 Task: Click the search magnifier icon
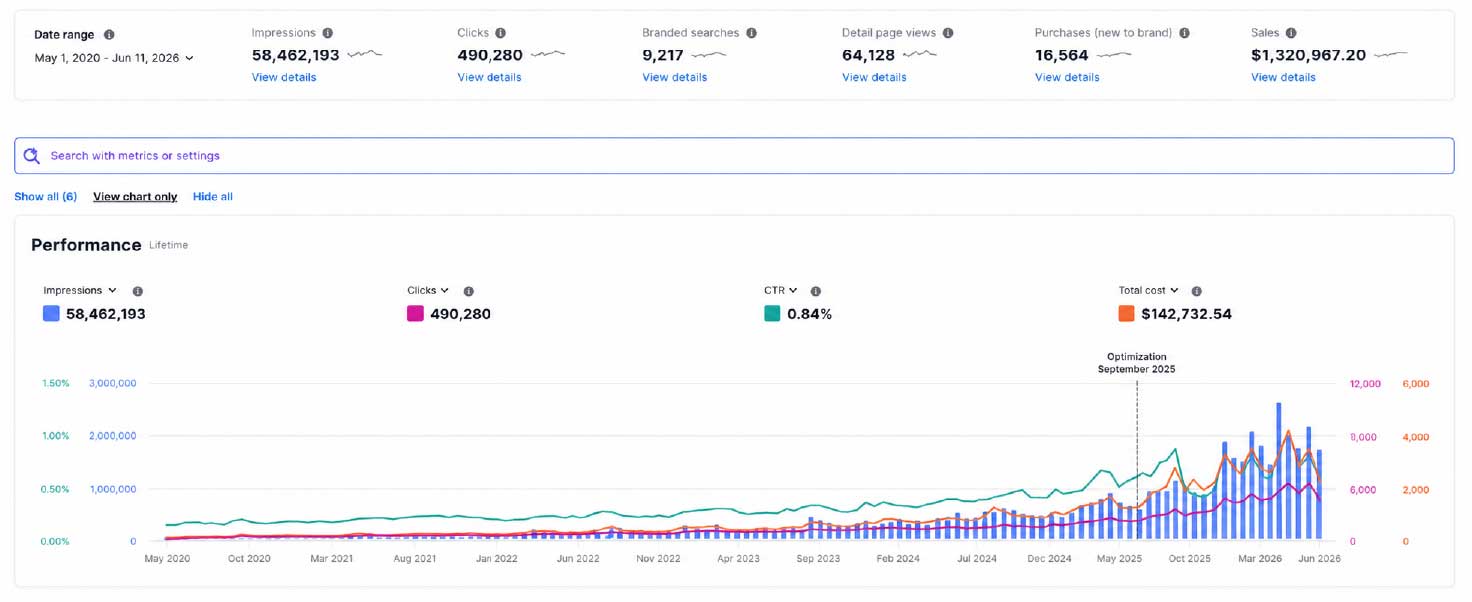32,156
